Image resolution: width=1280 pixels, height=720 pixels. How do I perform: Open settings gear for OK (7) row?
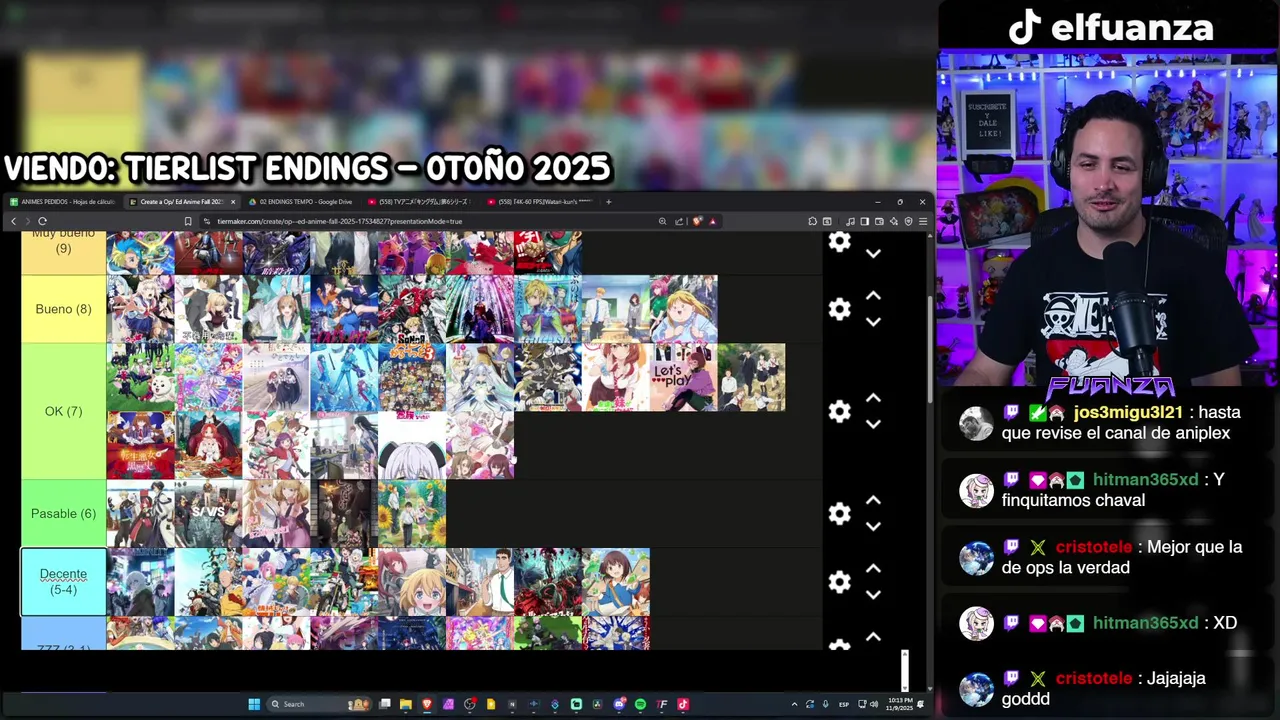[x=840, y=411]
